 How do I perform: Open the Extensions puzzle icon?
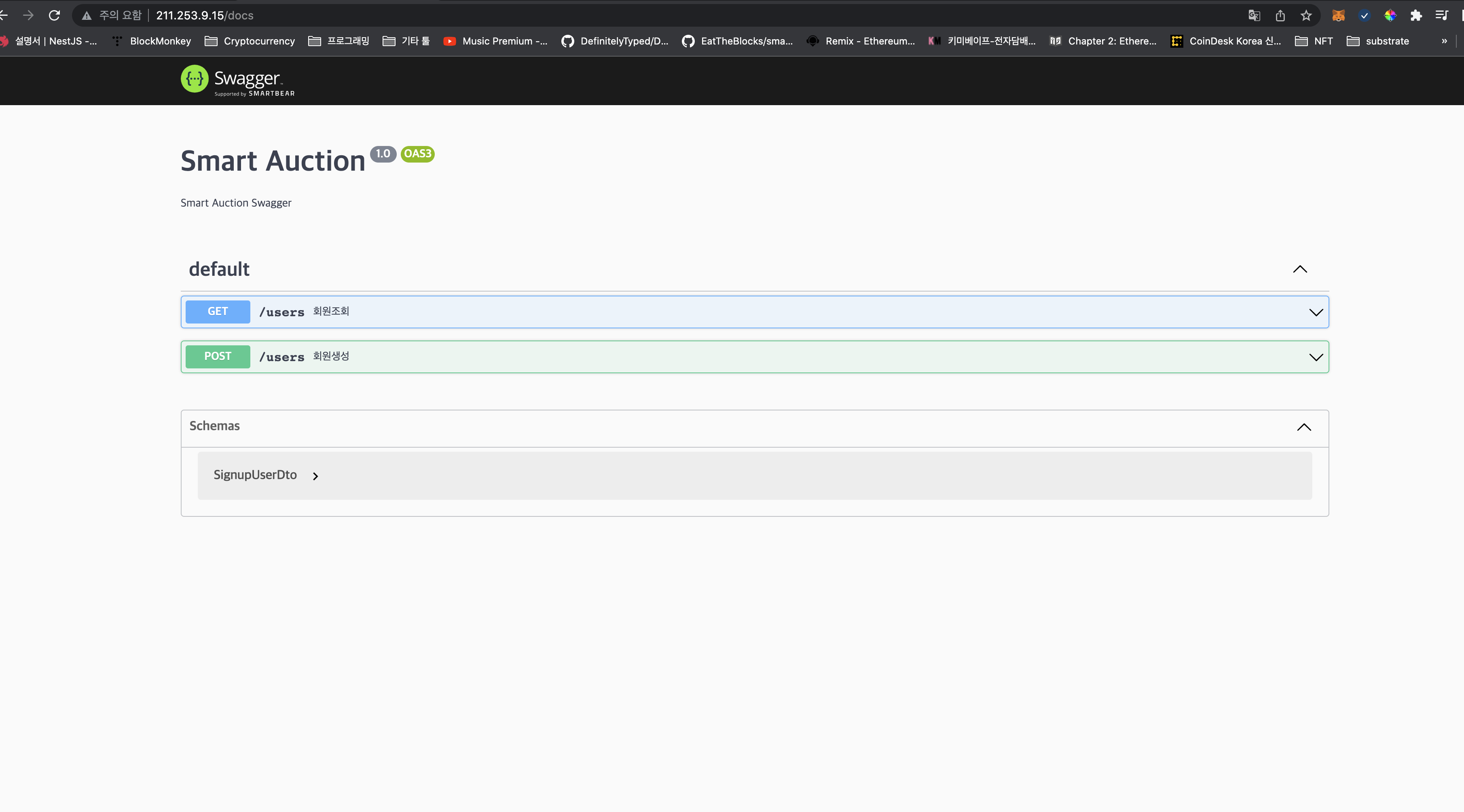1416,15
